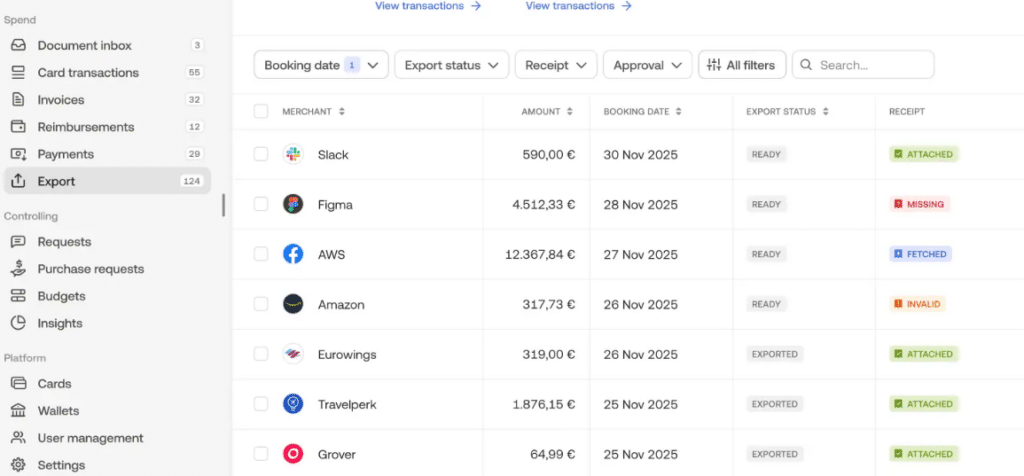Viewport: 1024px width, 476px height.
Task: Click the Slack merchant logo
Action: (x=293, y=155)
